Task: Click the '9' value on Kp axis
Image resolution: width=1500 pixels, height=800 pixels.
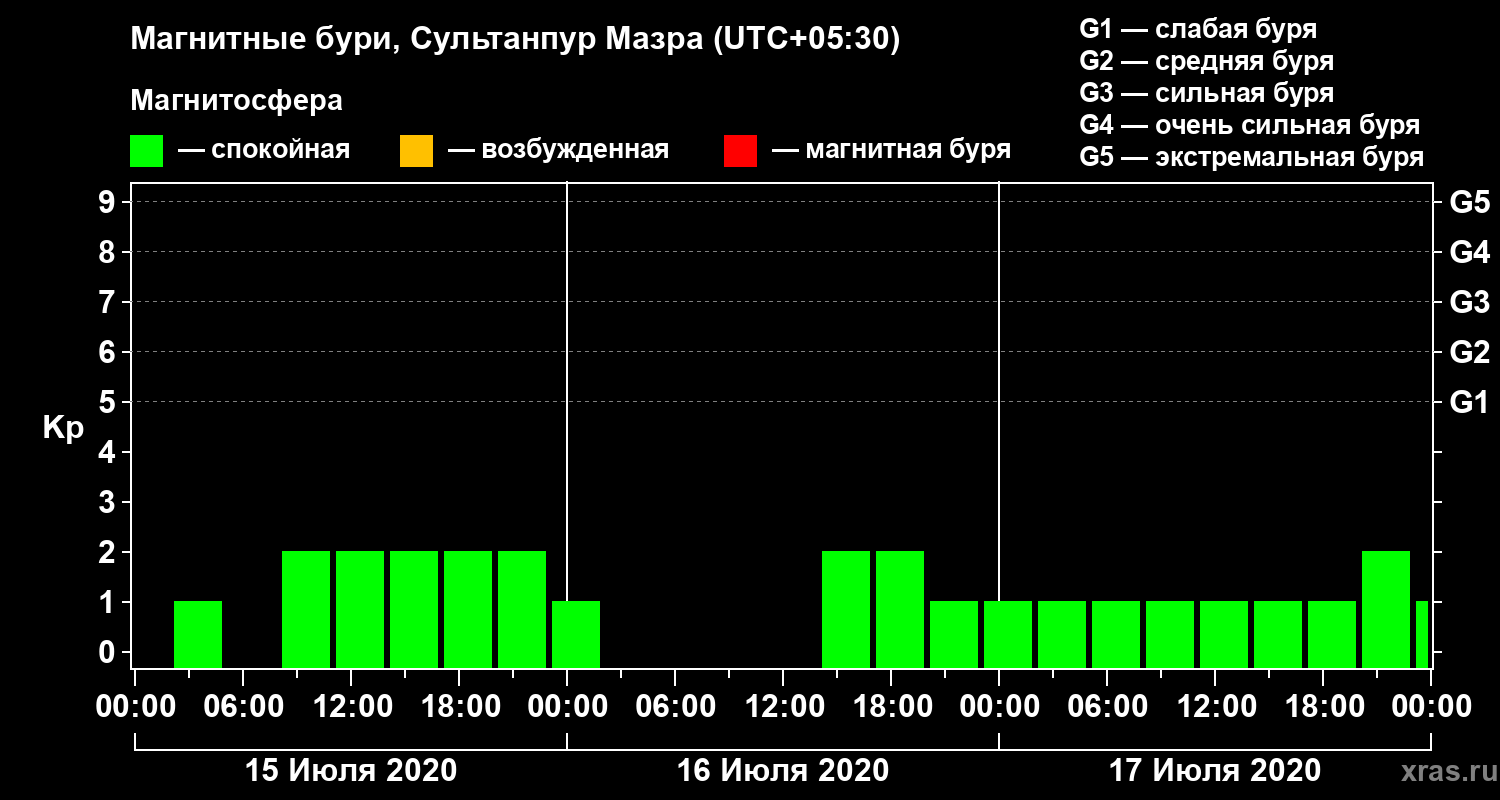Action: point(109,202)
